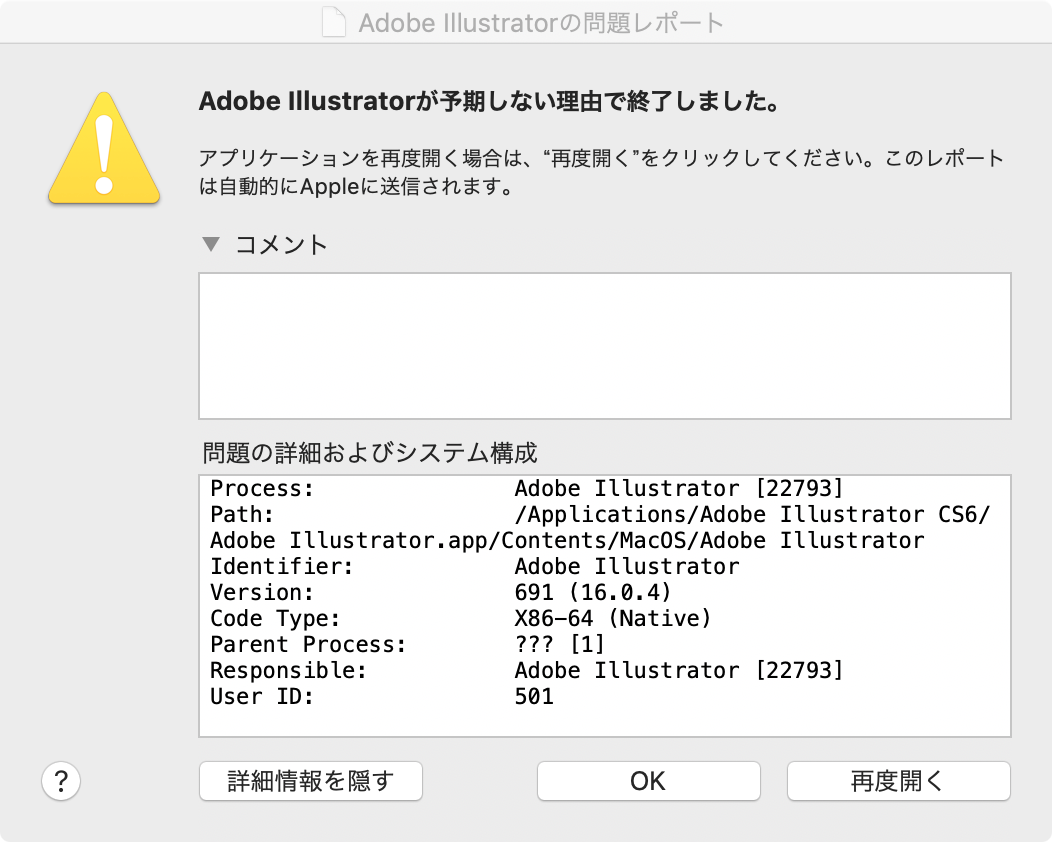Click the 再度開く button

coord(898,781)
